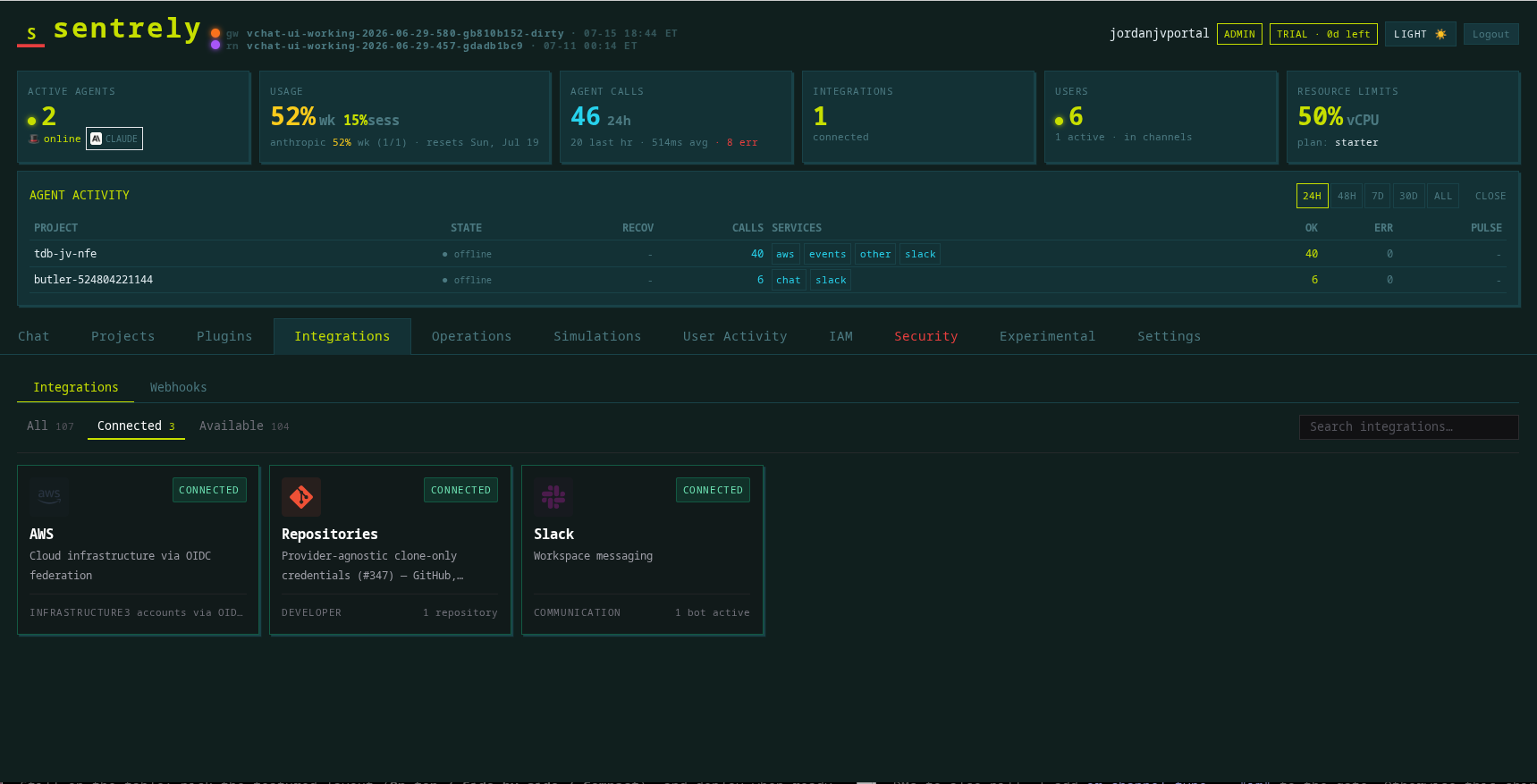
Task: Click the aws service tag
Action: pyautogui.click(x=785, y=254)
